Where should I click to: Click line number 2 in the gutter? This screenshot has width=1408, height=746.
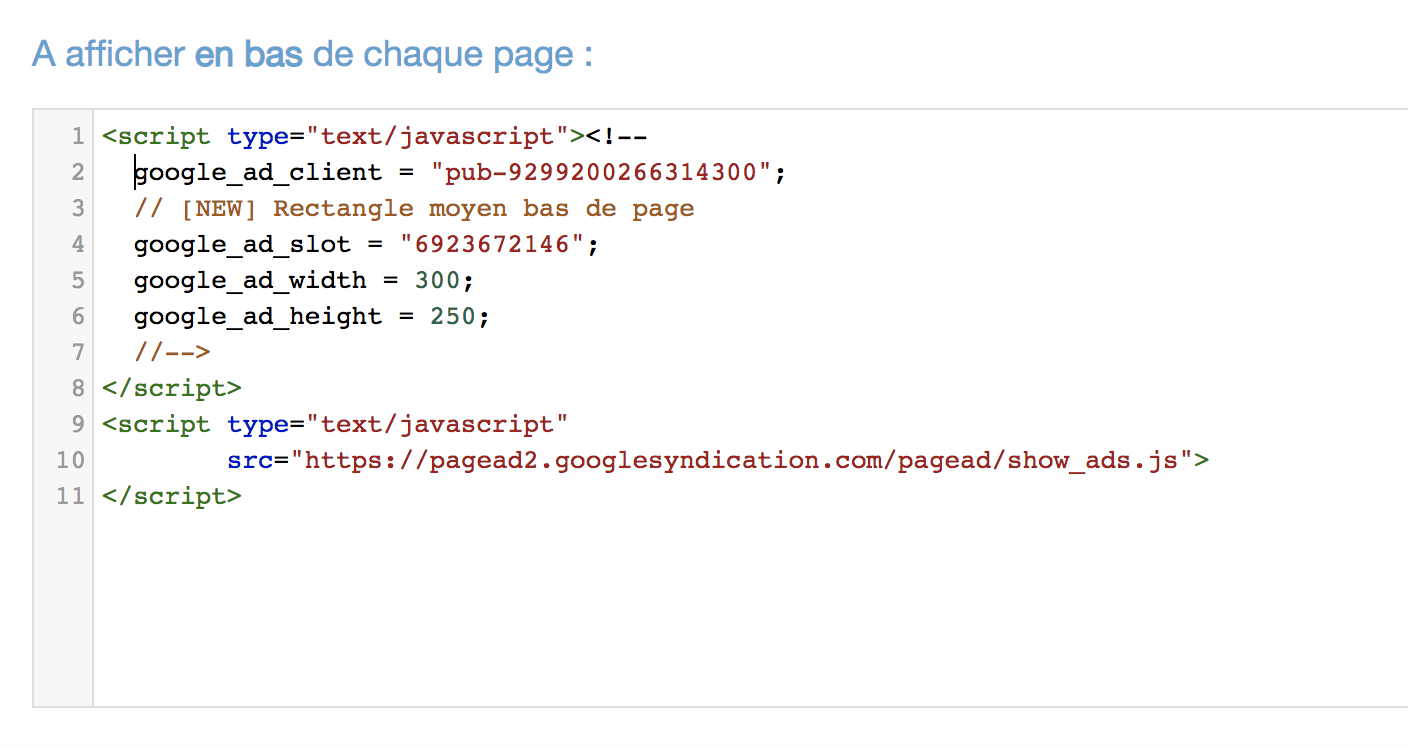tap(78, 172)
